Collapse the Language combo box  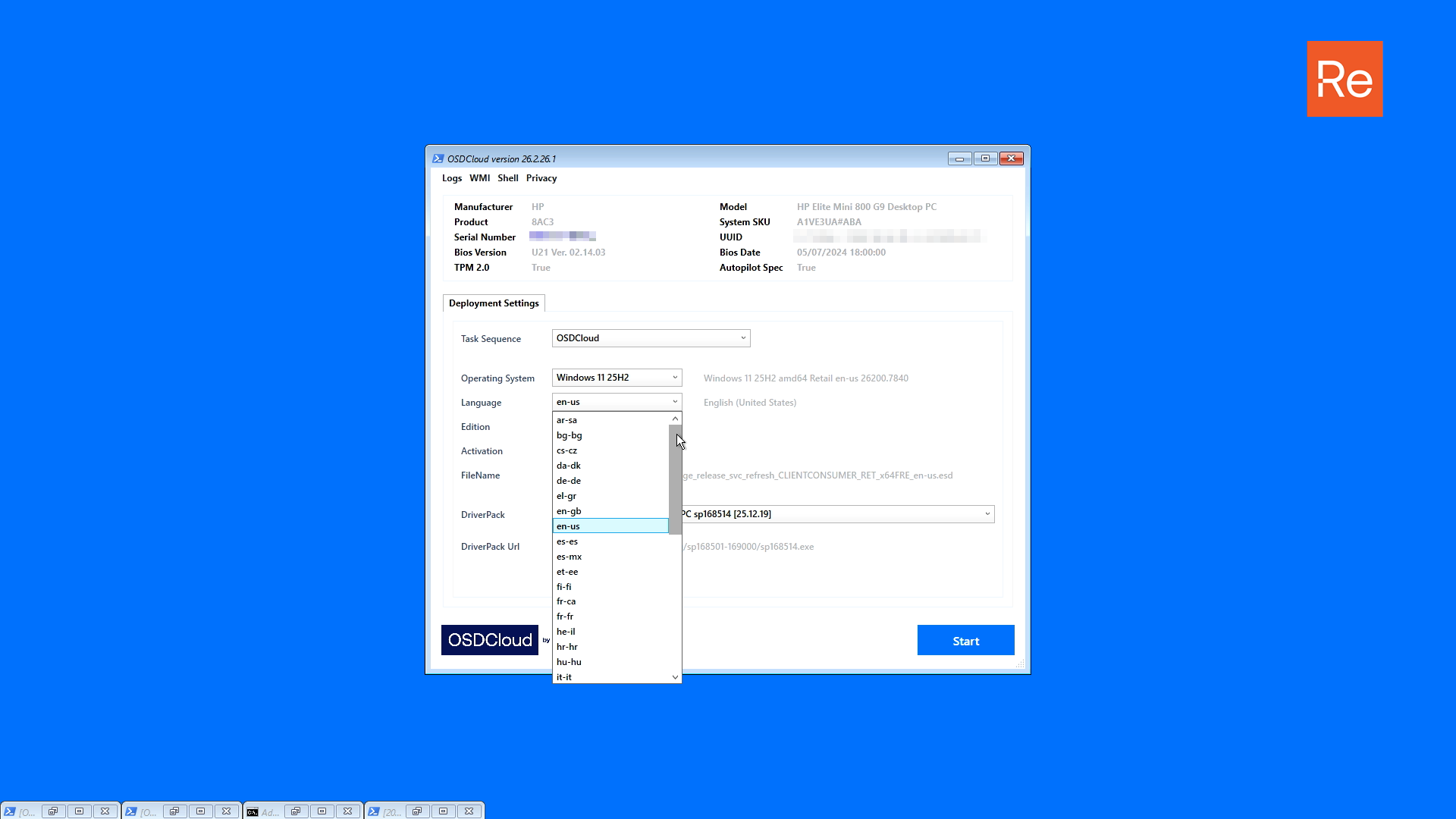[675, 402]
